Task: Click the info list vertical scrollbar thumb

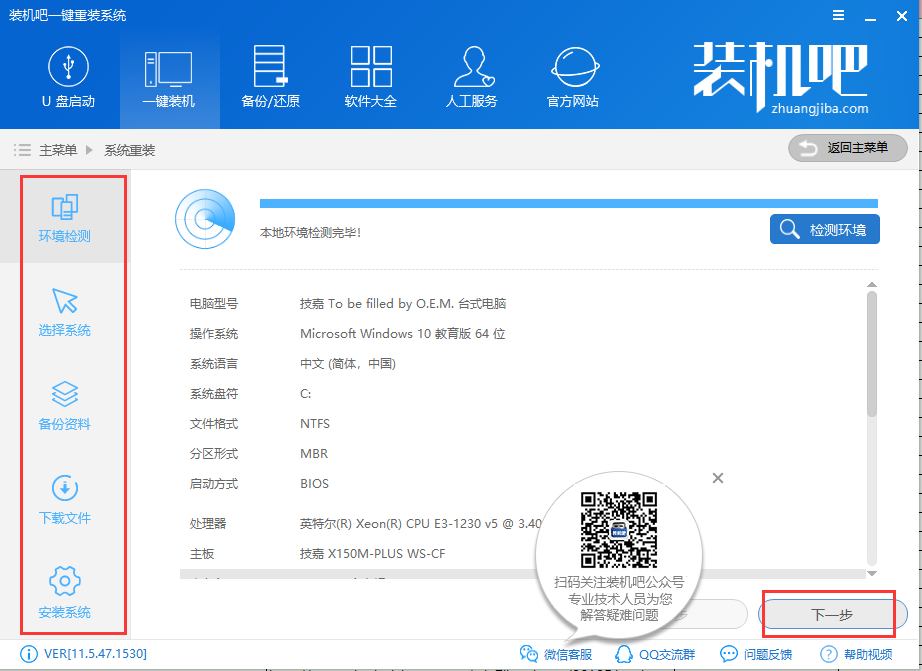Action: (872, 354)
